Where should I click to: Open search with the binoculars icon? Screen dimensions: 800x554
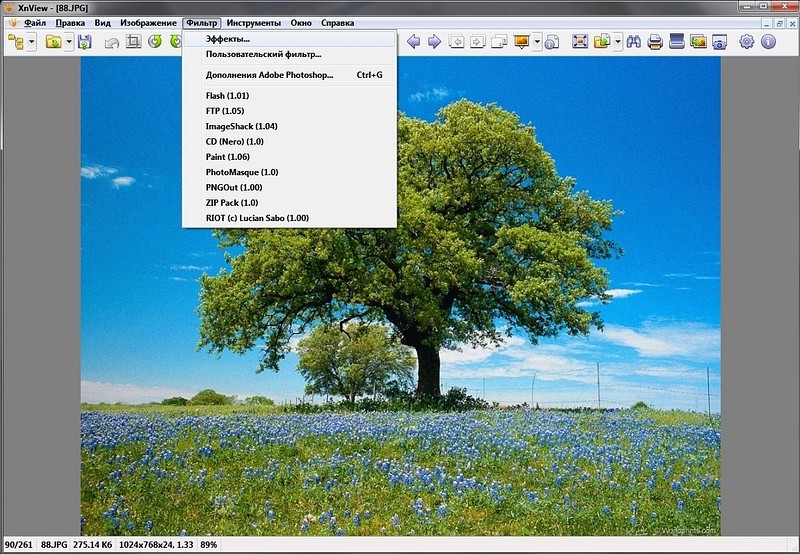[633, 42]
